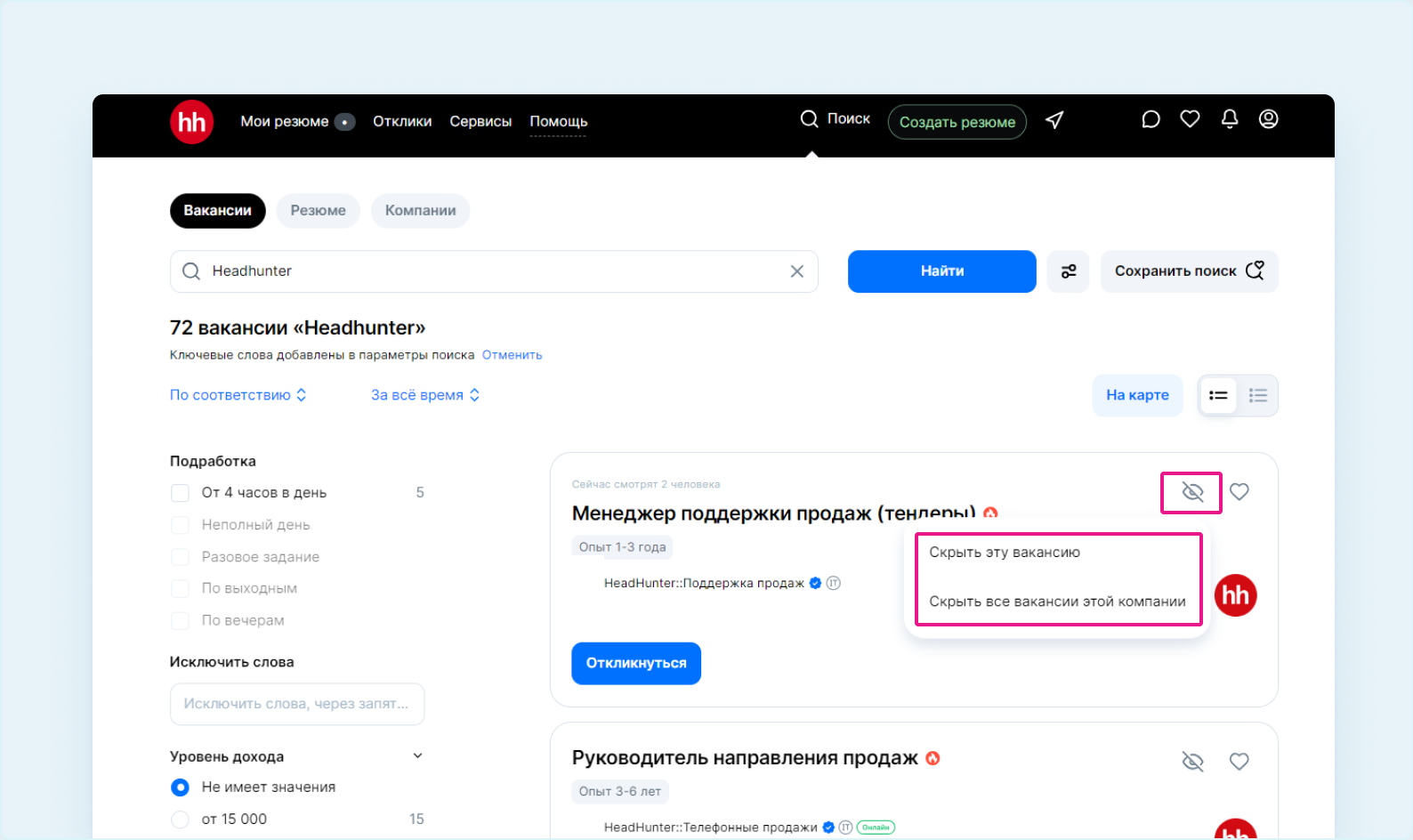This screenshot has width=1413, height=840.
Task: Click the Опыт 1-3 года tag
Action: pos(623,547)
